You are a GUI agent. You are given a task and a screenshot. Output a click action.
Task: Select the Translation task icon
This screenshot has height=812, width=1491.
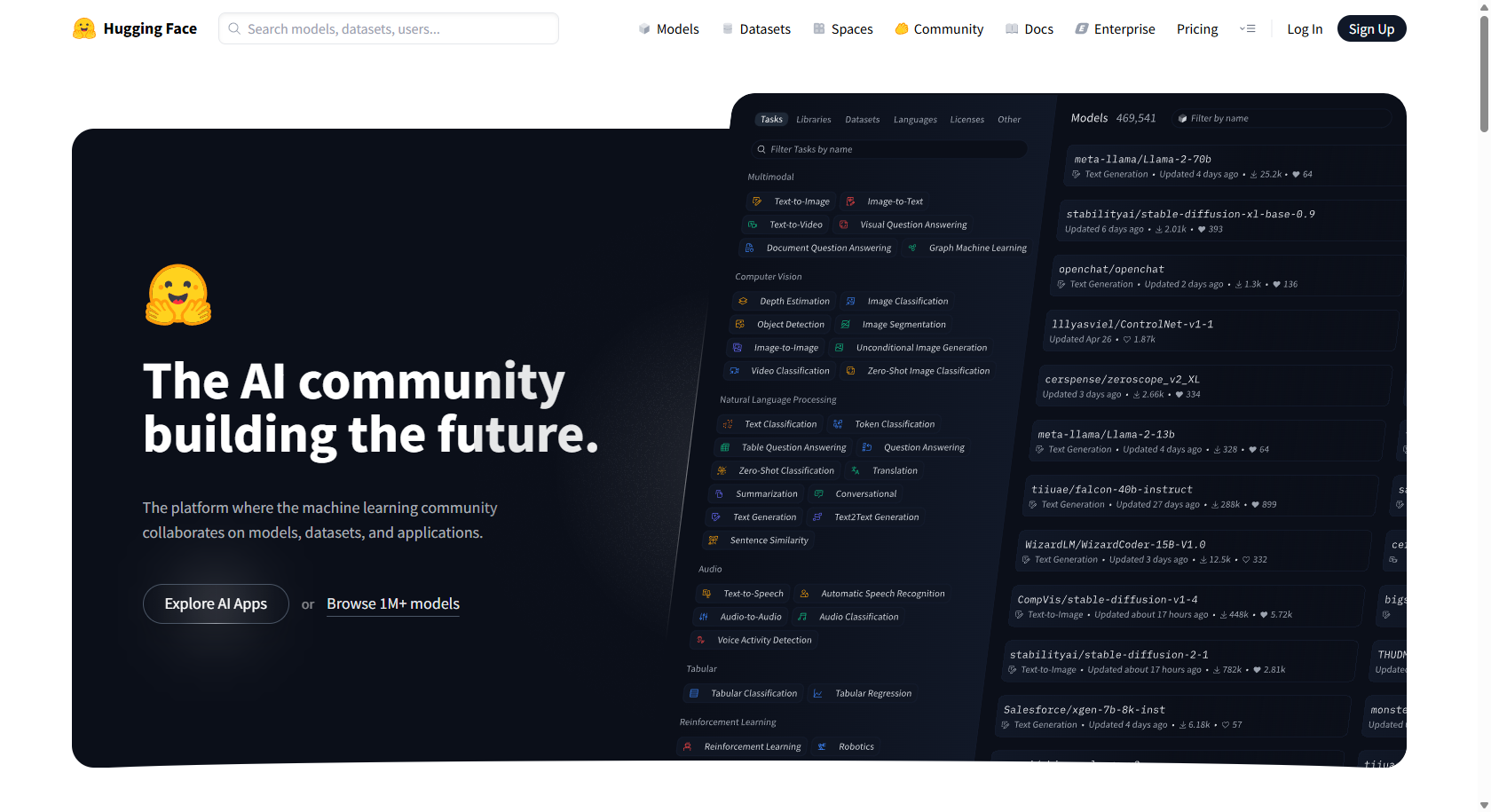click(856, 470)
